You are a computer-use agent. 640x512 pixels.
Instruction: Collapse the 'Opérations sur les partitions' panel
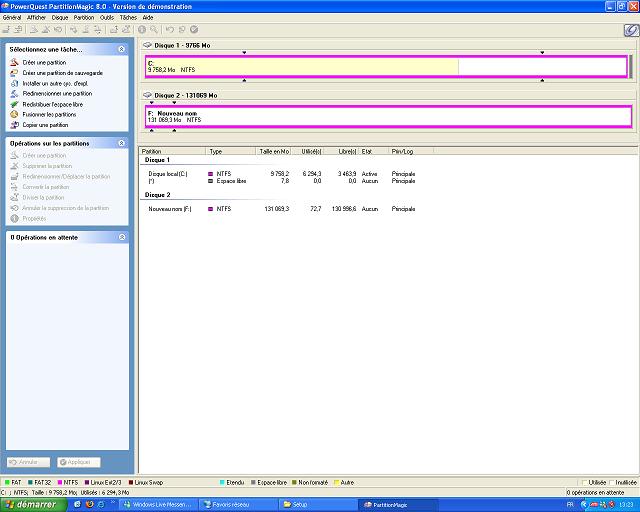pyautogui.click(x=121, y=143)
